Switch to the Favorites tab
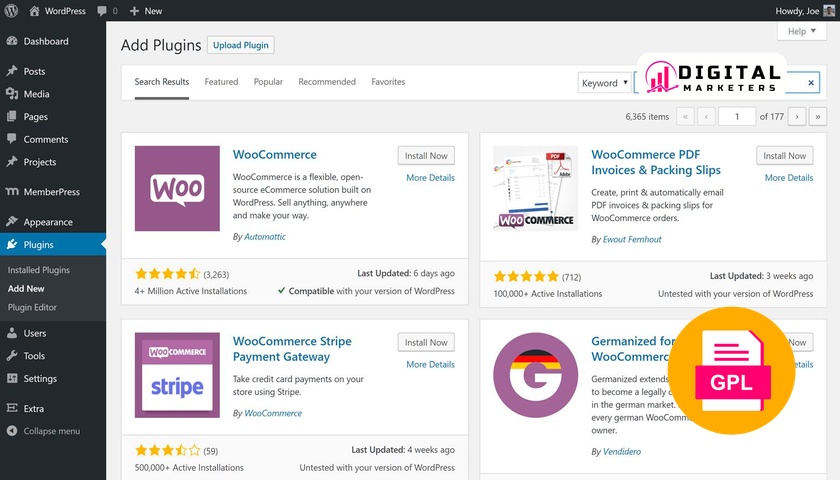 pos(388,81)
